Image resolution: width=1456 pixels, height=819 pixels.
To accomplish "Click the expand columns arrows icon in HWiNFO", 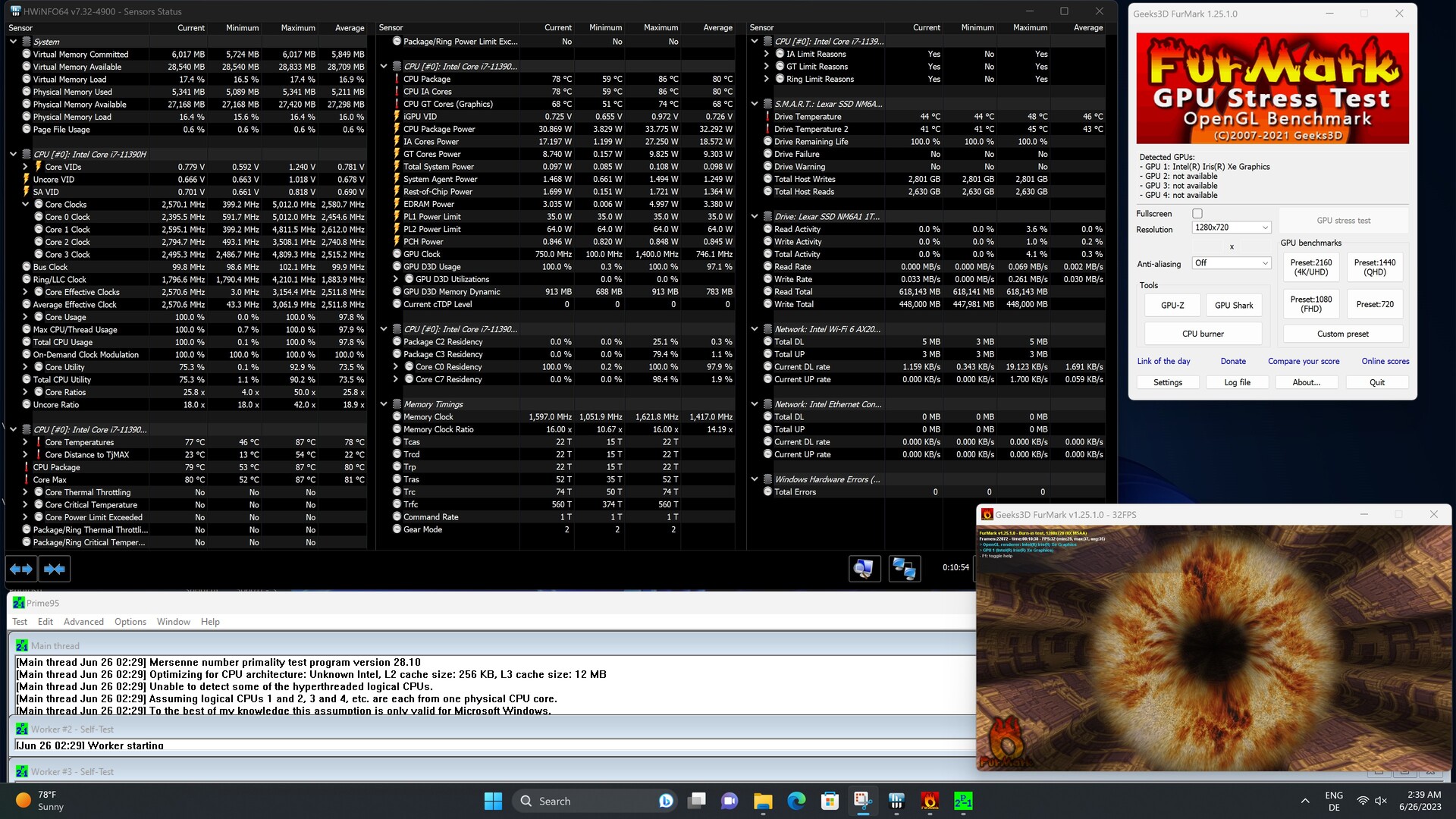I will tap(21, 569).
